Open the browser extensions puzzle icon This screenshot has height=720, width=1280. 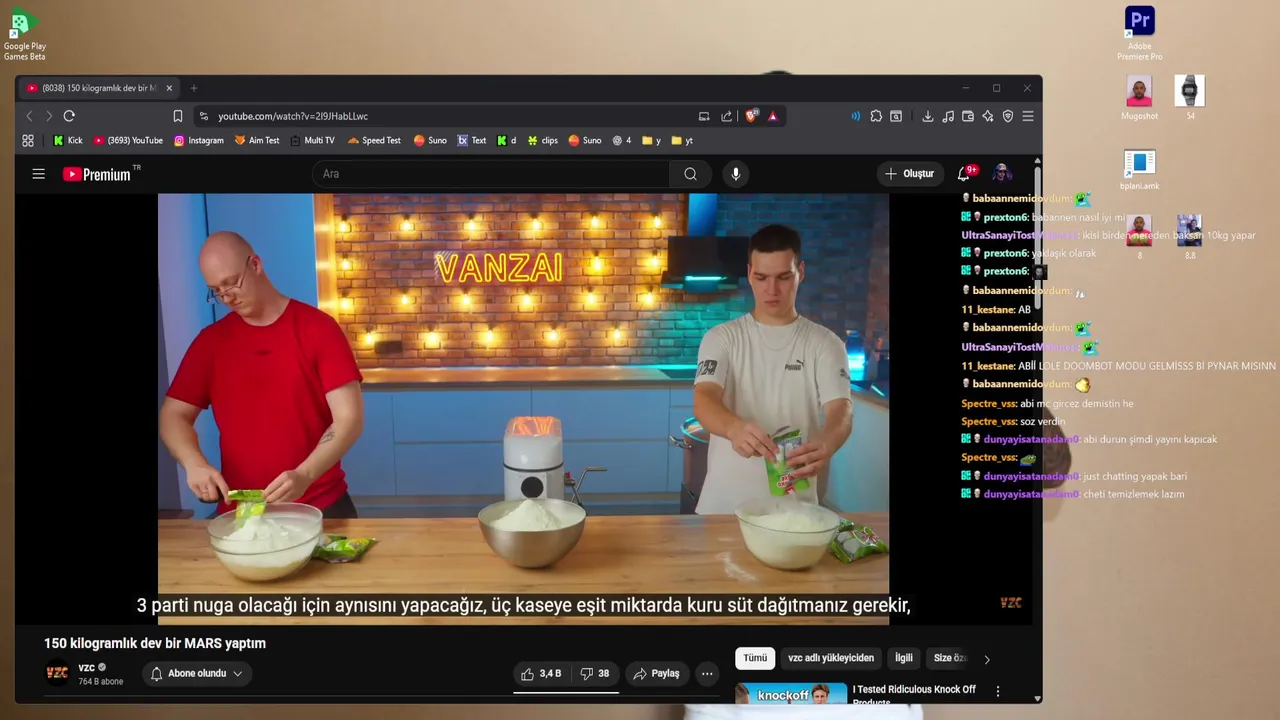pos(876,116)
